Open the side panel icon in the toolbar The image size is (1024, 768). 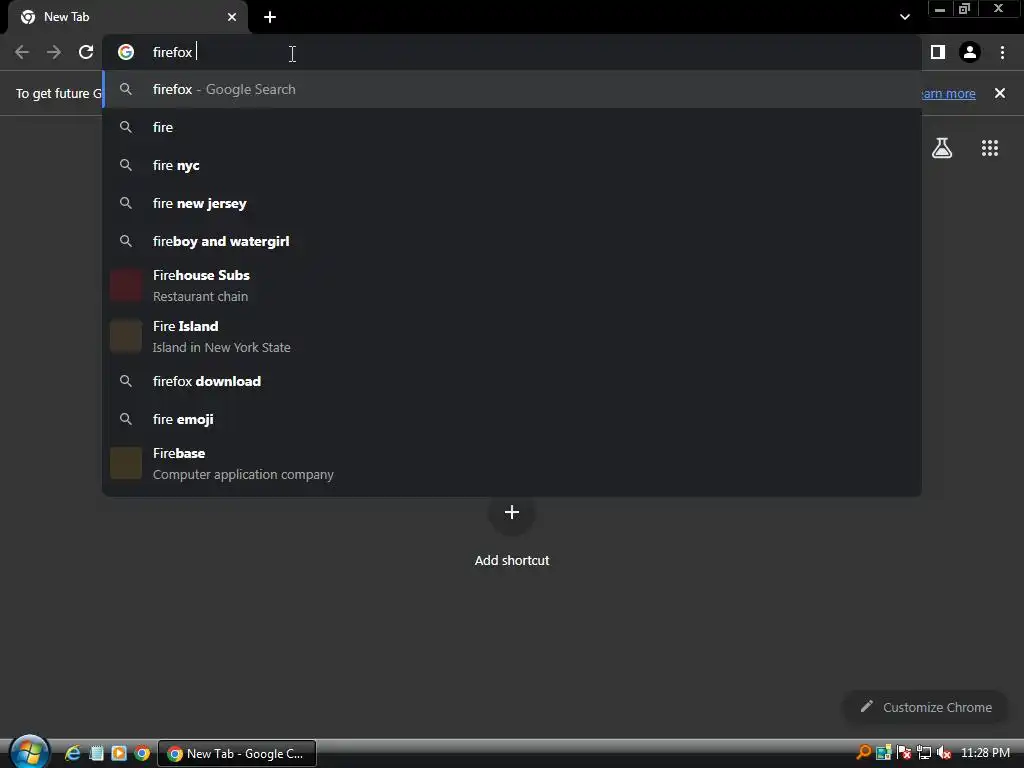click(938, 52)
